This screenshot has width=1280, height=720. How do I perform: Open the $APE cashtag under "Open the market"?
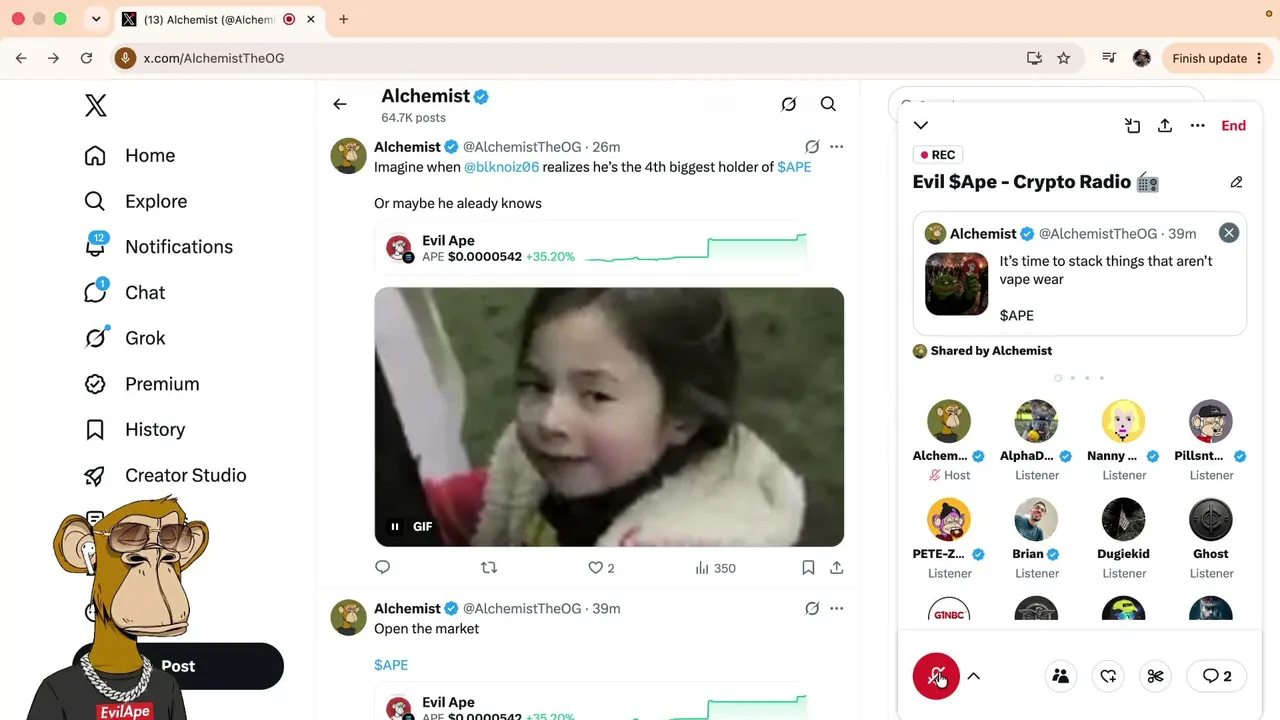coord(391,665)
